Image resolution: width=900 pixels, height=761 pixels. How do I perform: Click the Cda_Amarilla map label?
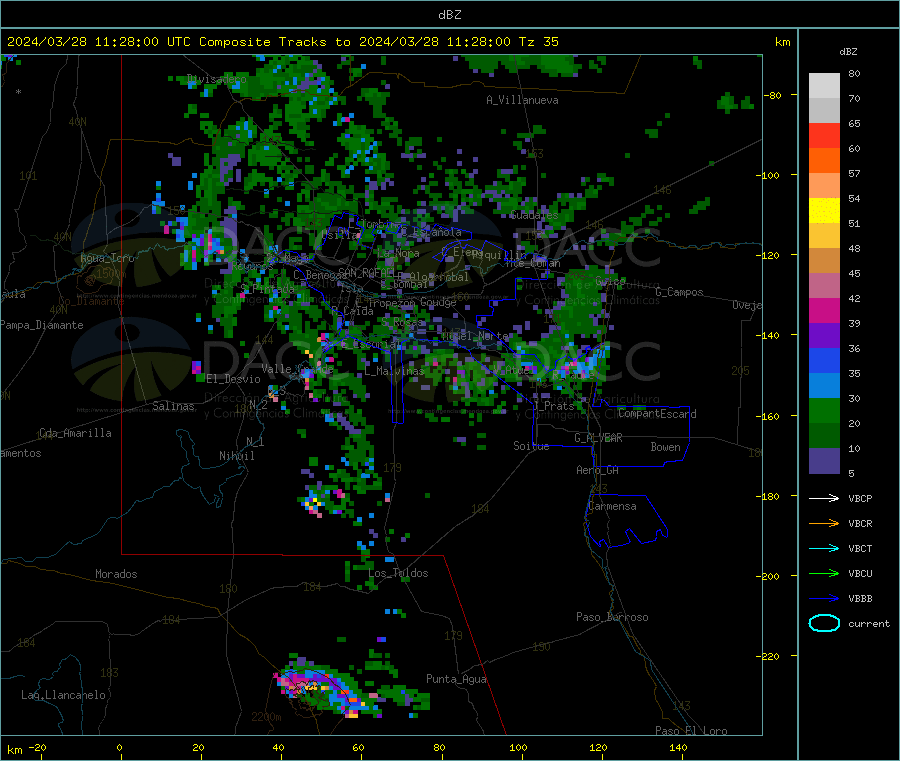(x=75, y=433)
